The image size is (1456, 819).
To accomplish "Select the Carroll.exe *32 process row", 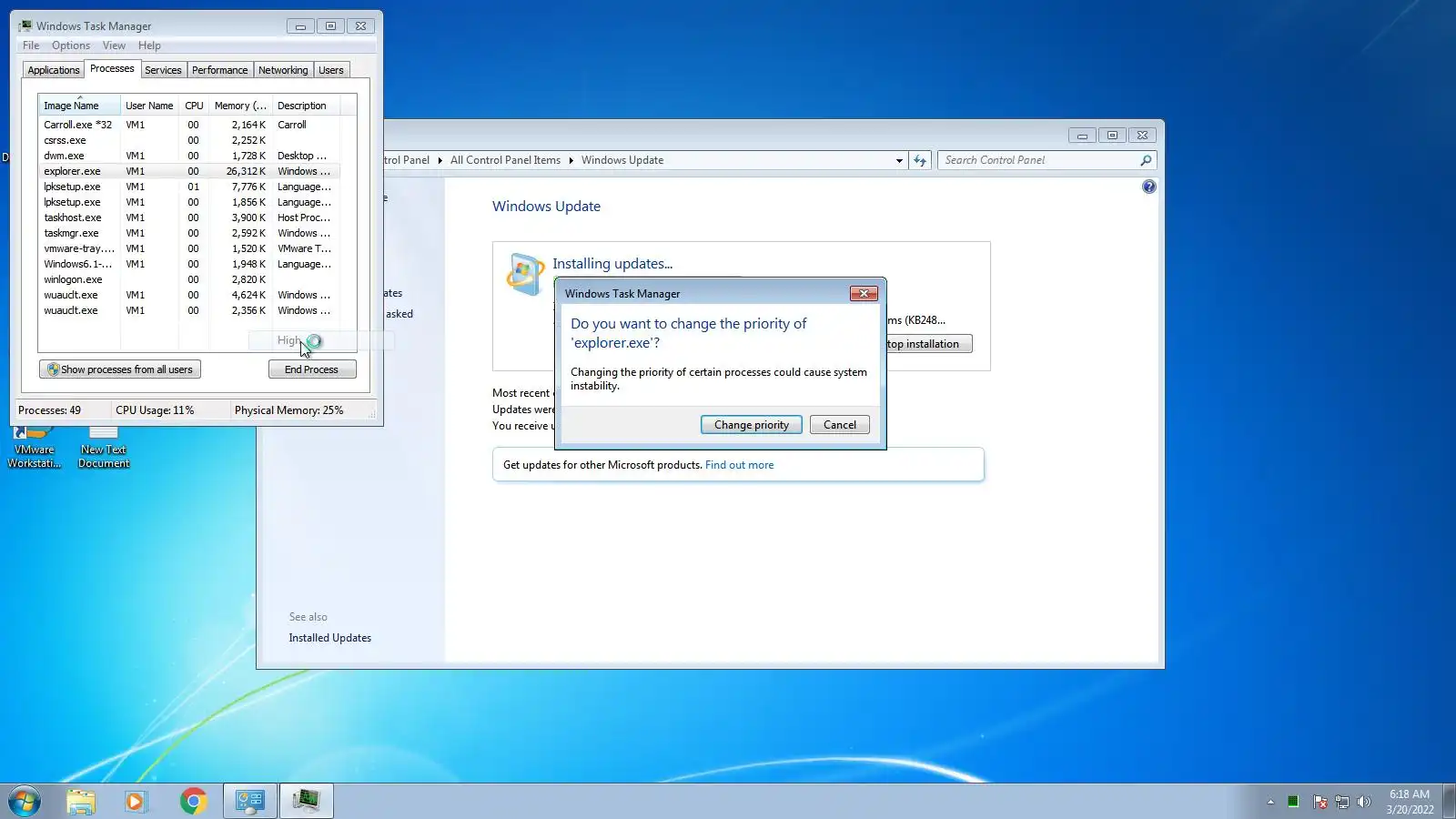I will coord(189,125).
